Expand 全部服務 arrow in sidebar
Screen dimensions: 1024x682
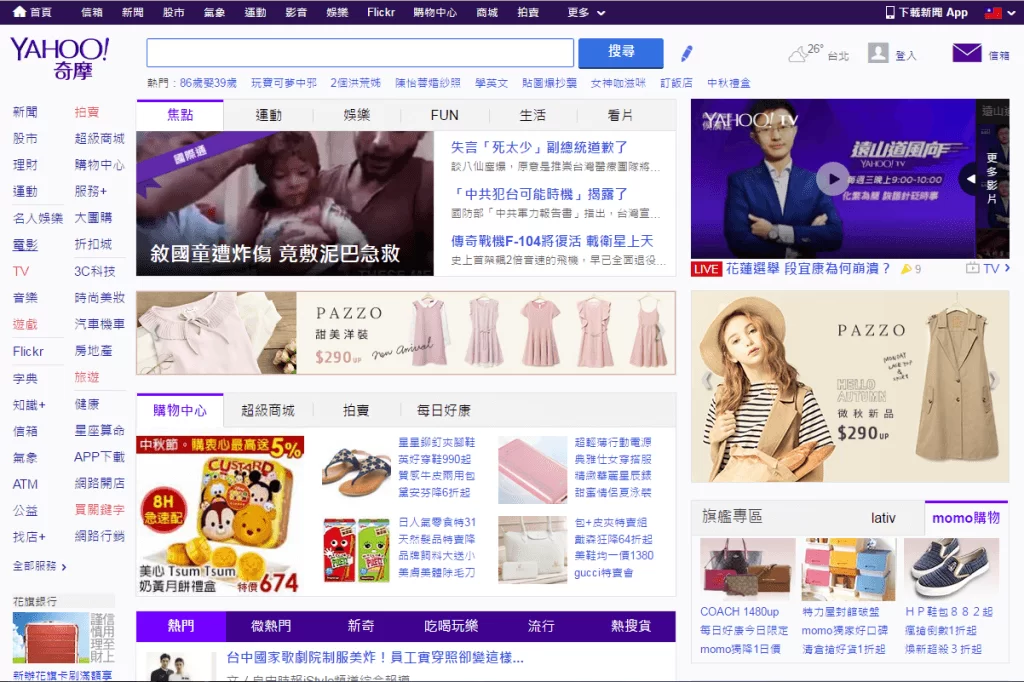tap(63, 567)
